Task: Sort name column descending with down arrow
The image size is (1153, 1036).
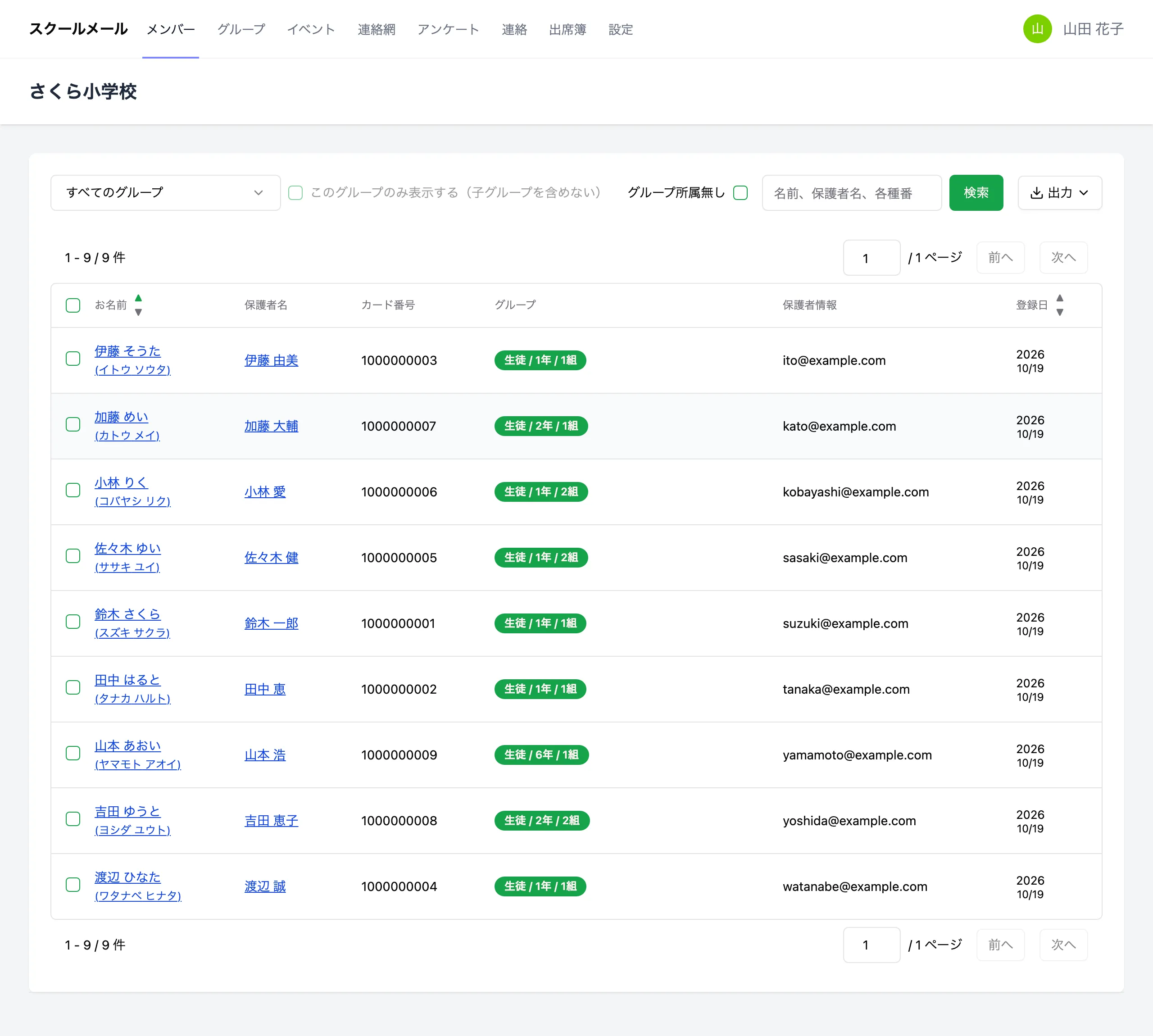Action: point(138,312)
